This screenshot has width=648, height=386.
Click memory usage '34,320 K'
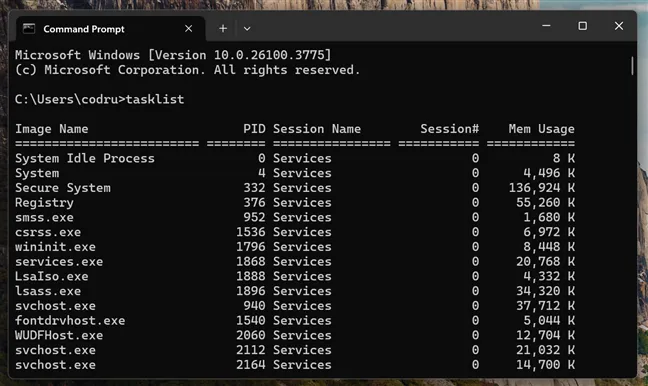(546, 291)
